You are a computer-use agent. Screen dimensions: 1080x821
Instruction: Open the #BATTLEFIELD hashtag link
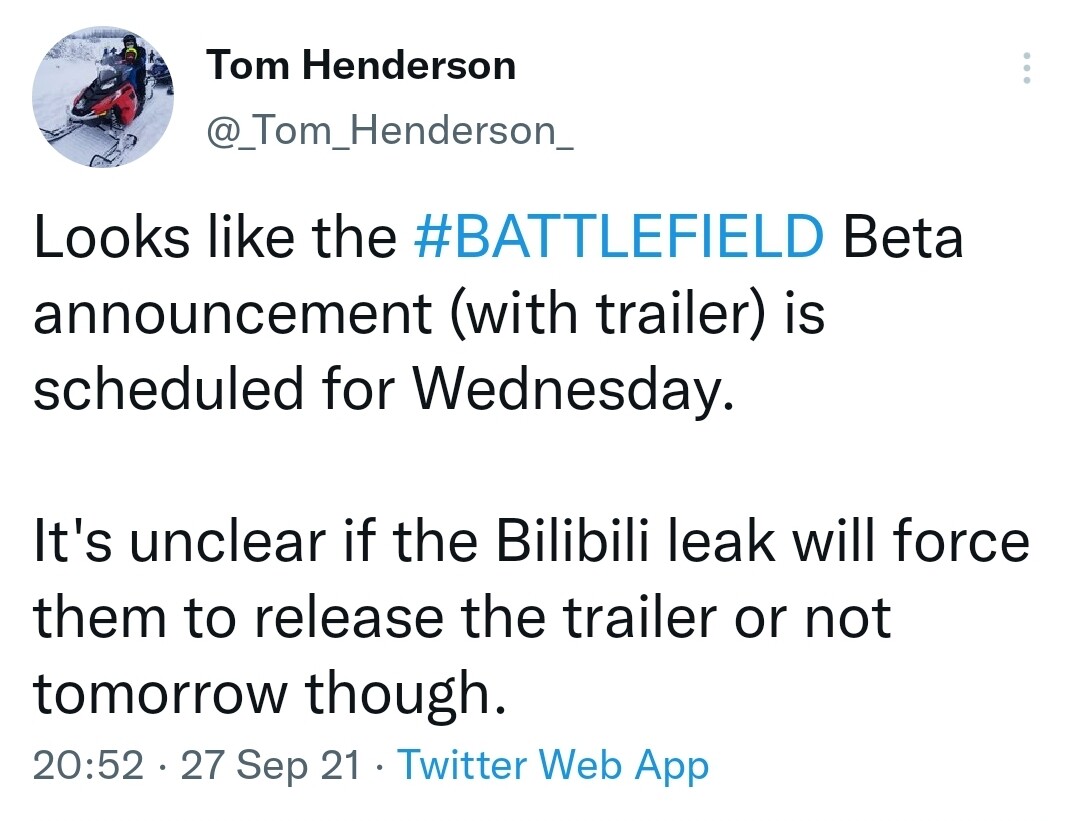(x=619, y=237)
